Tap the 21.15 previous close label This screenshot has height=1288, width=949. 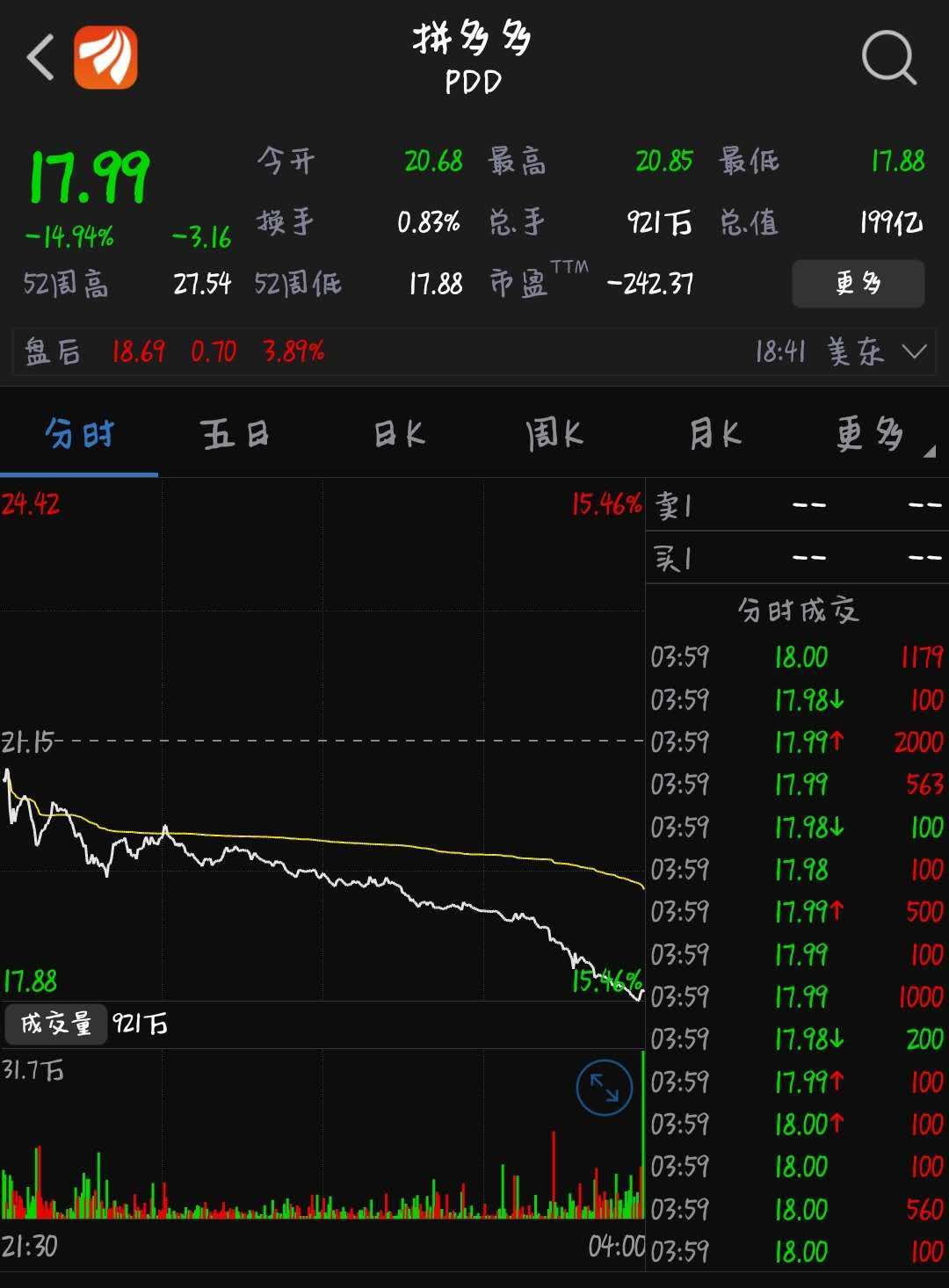27,743
